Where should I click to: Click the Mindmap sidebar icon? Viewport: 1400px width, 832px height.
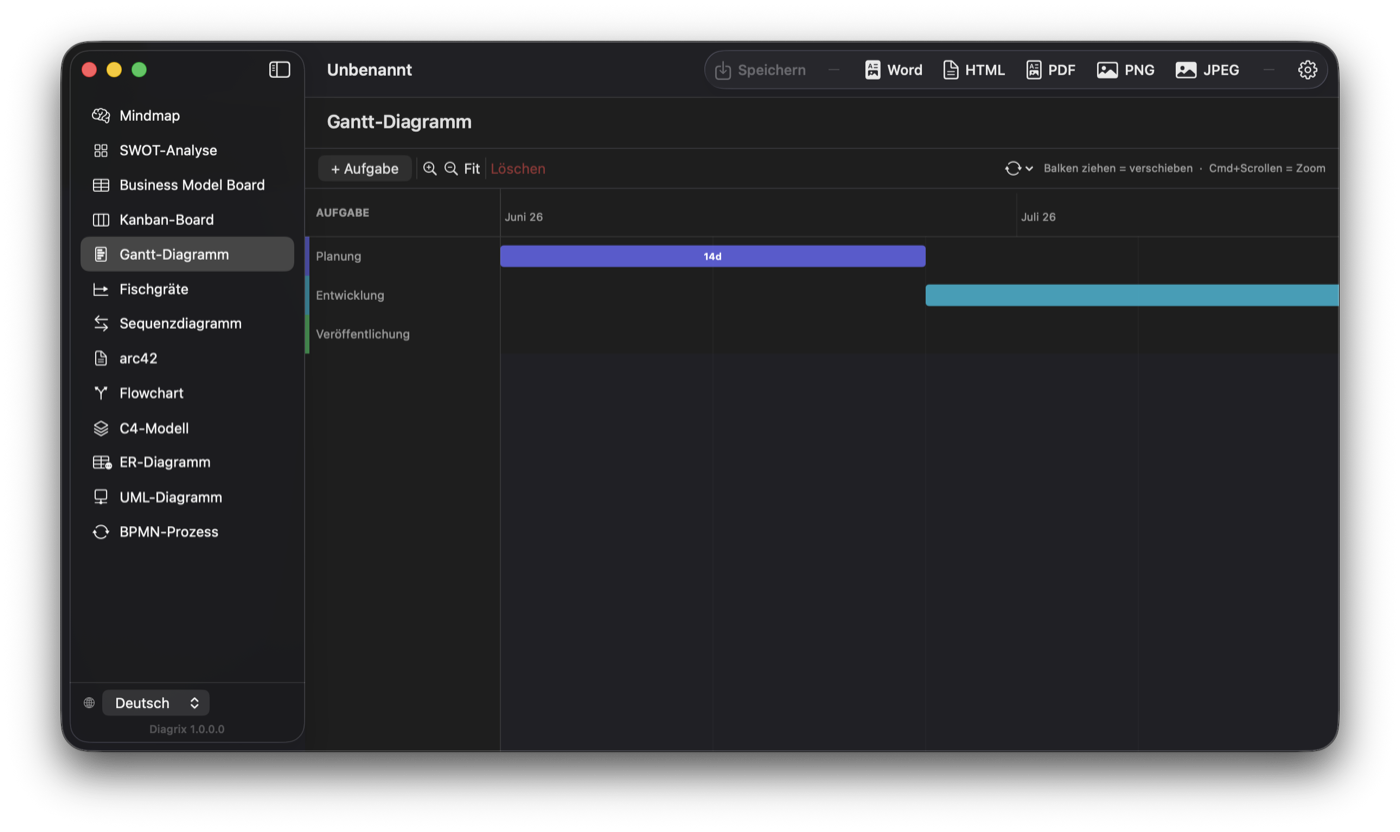(101, 116)
